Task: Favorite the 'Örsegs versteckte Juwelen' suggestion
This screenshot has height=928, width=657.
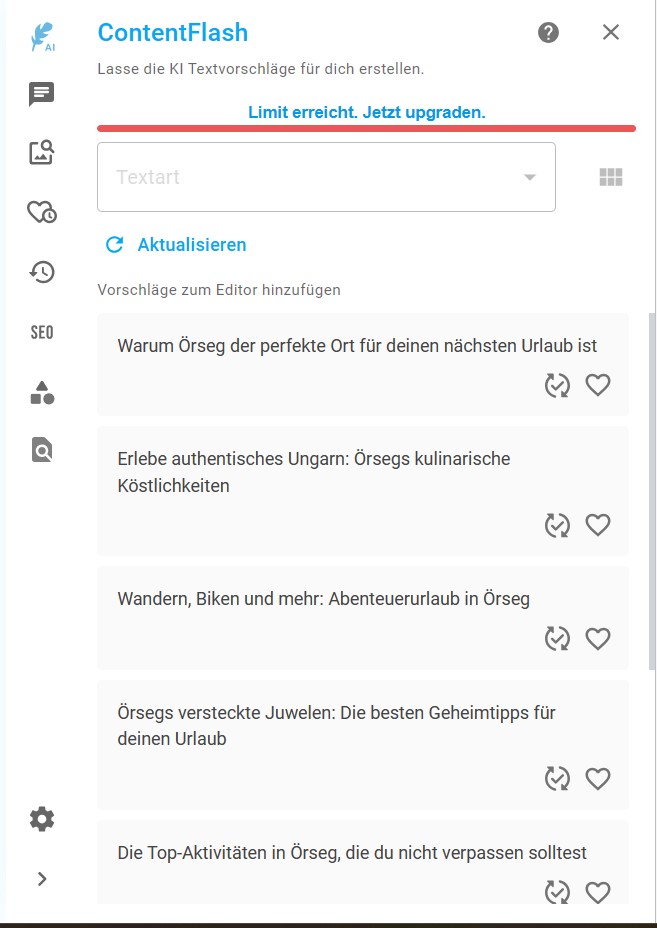Action: click(x=598, y=778)
